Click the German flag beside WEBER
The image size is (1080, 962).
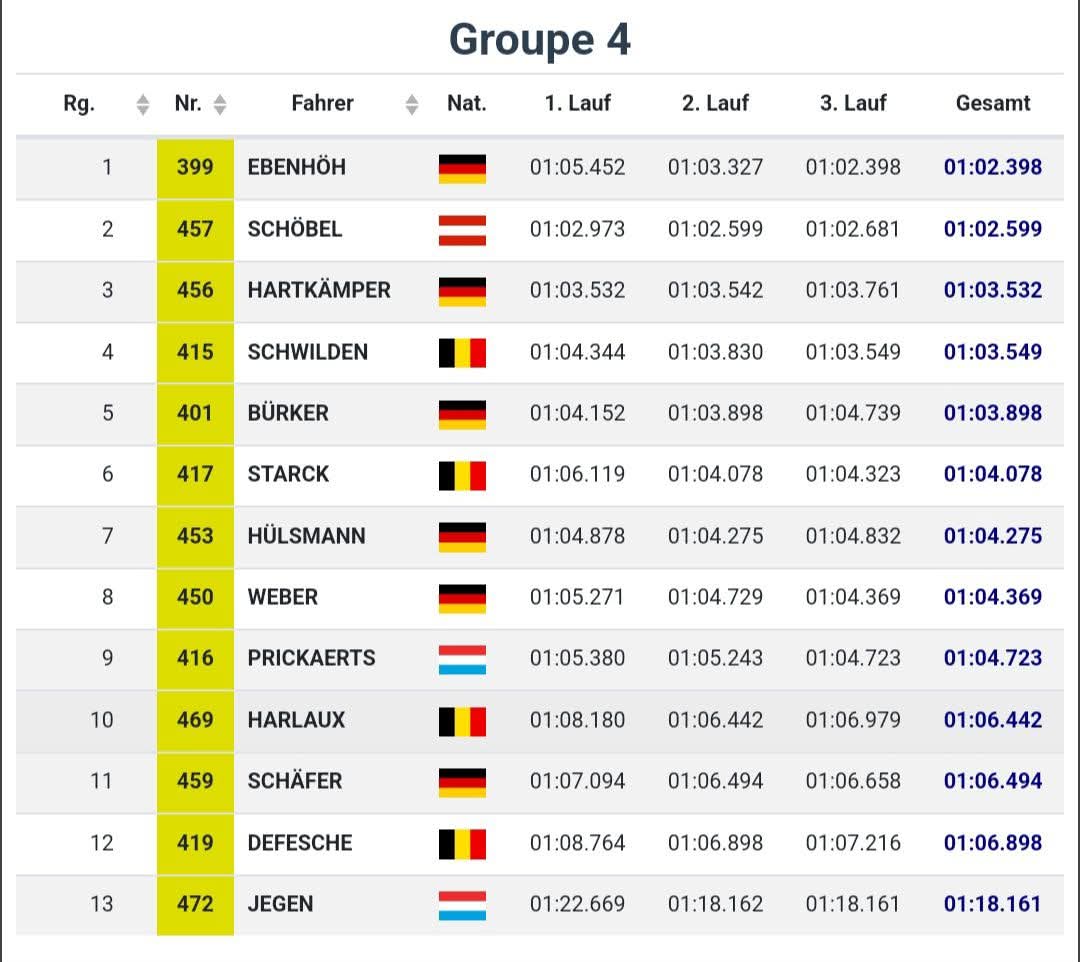462,598
